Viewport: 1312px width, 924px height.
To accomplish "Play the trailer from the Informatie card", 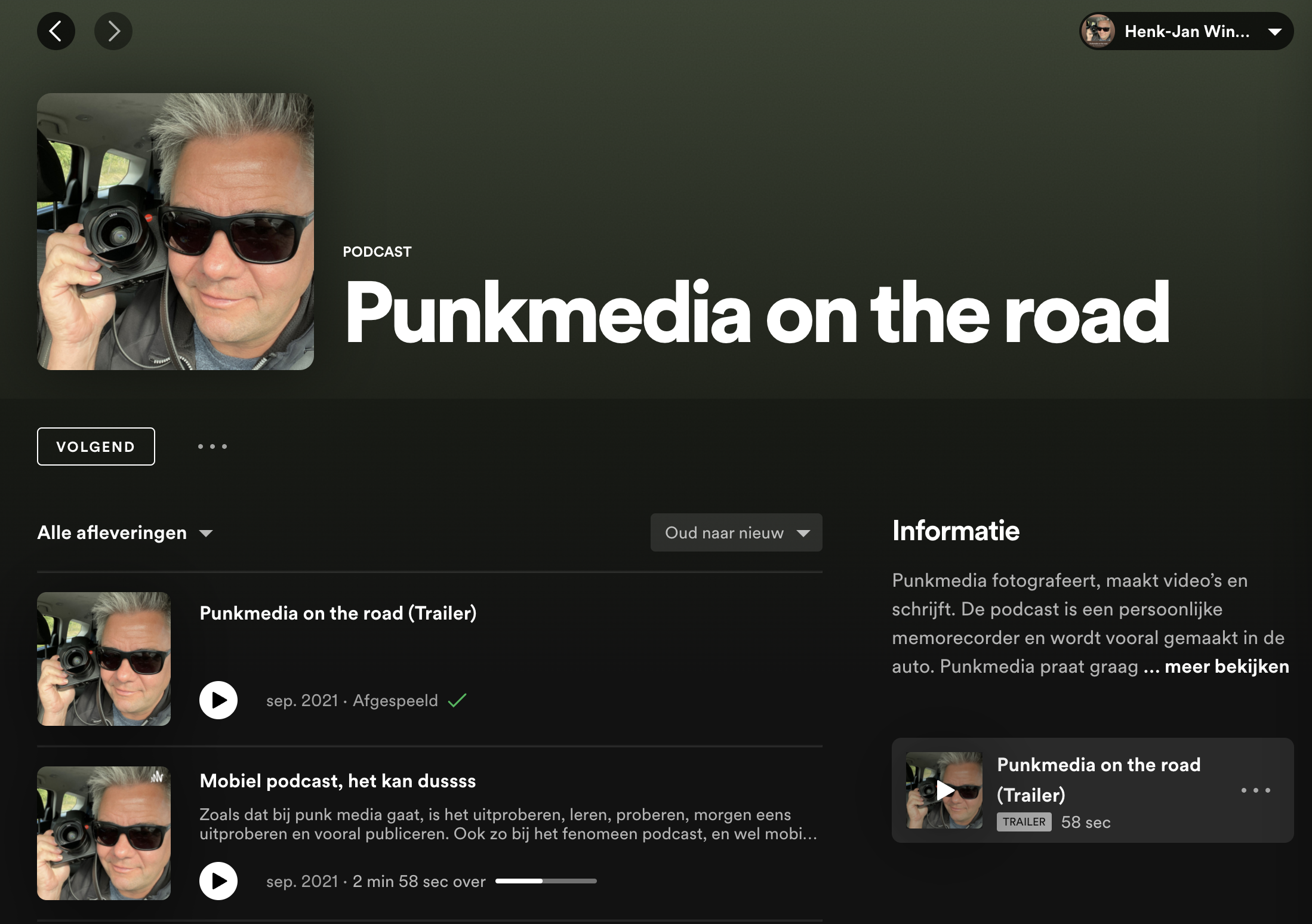I will click(x=944, y=790).
